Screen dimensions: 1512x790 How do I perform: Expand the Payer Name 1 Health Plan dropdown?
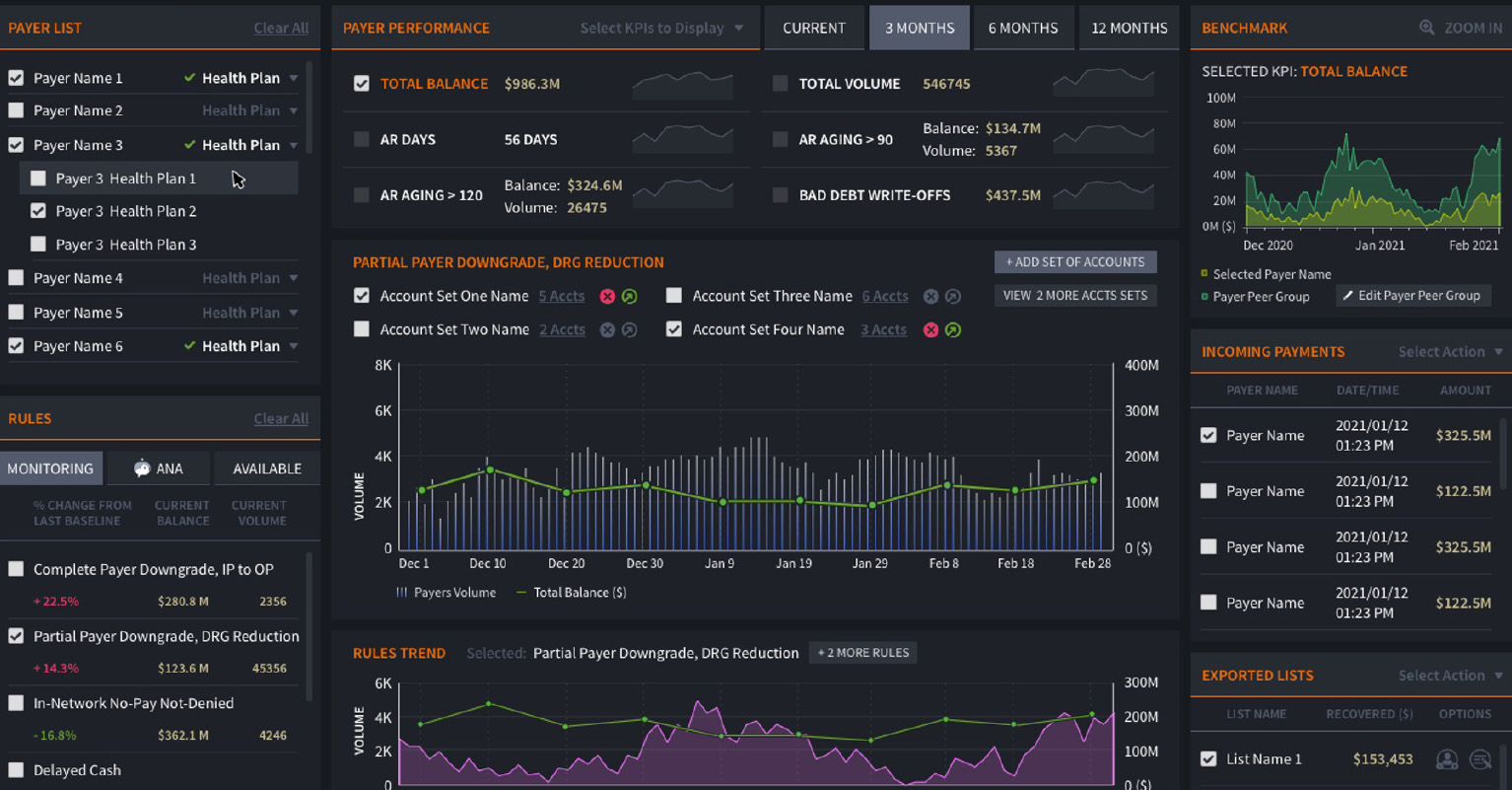pos(294,78)
